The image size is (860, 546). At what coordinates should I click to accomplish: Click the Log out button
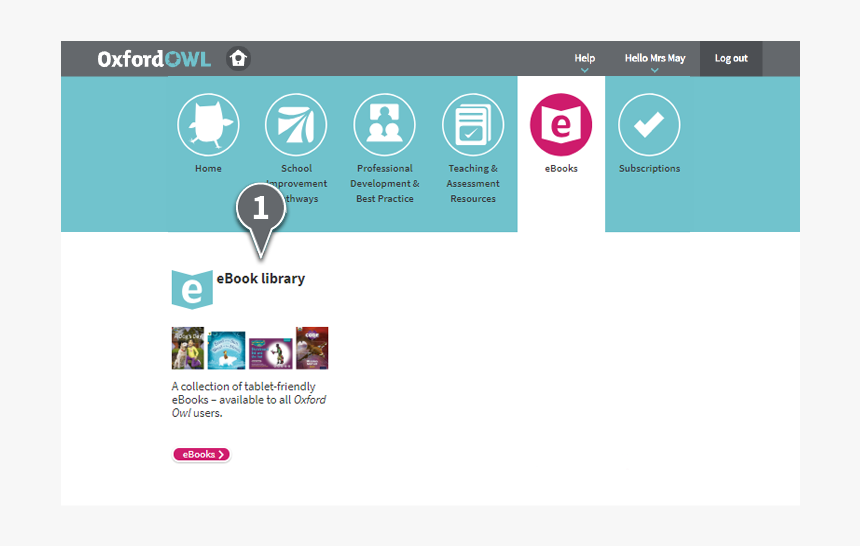[x=731, y=58]
